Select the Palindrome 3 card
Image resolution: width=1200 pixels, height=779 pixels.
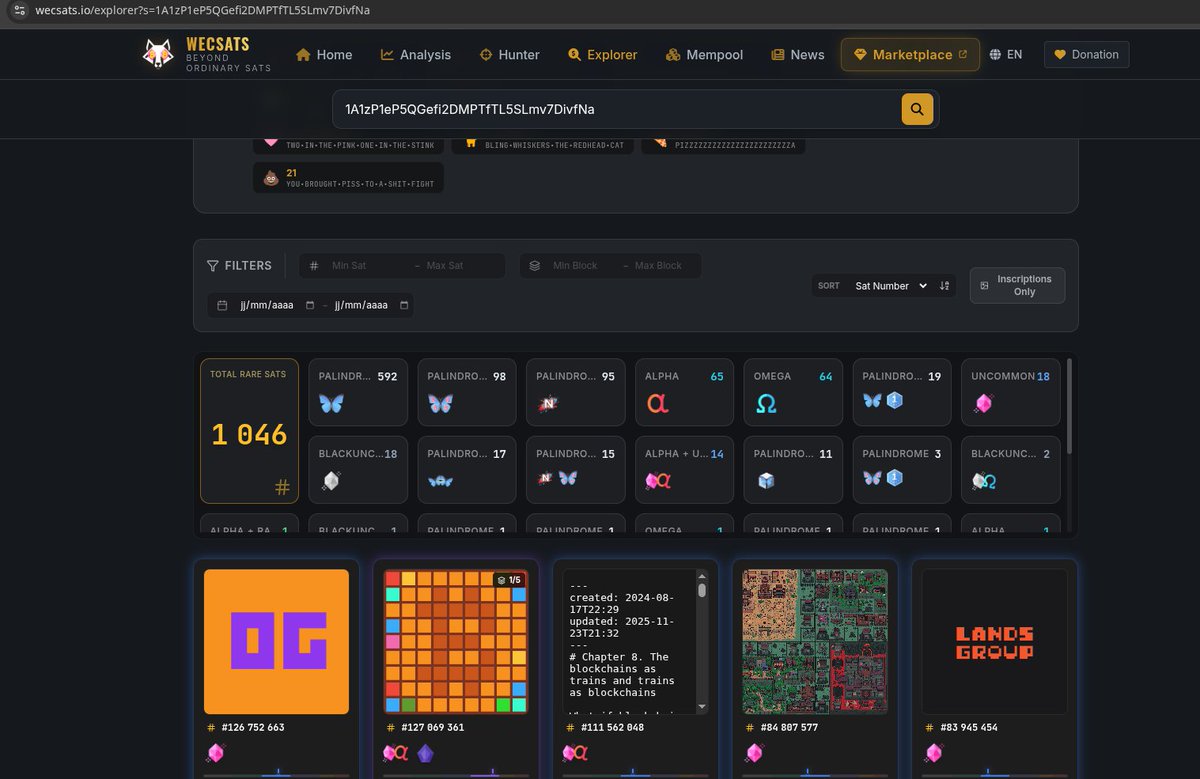(902, 469)
